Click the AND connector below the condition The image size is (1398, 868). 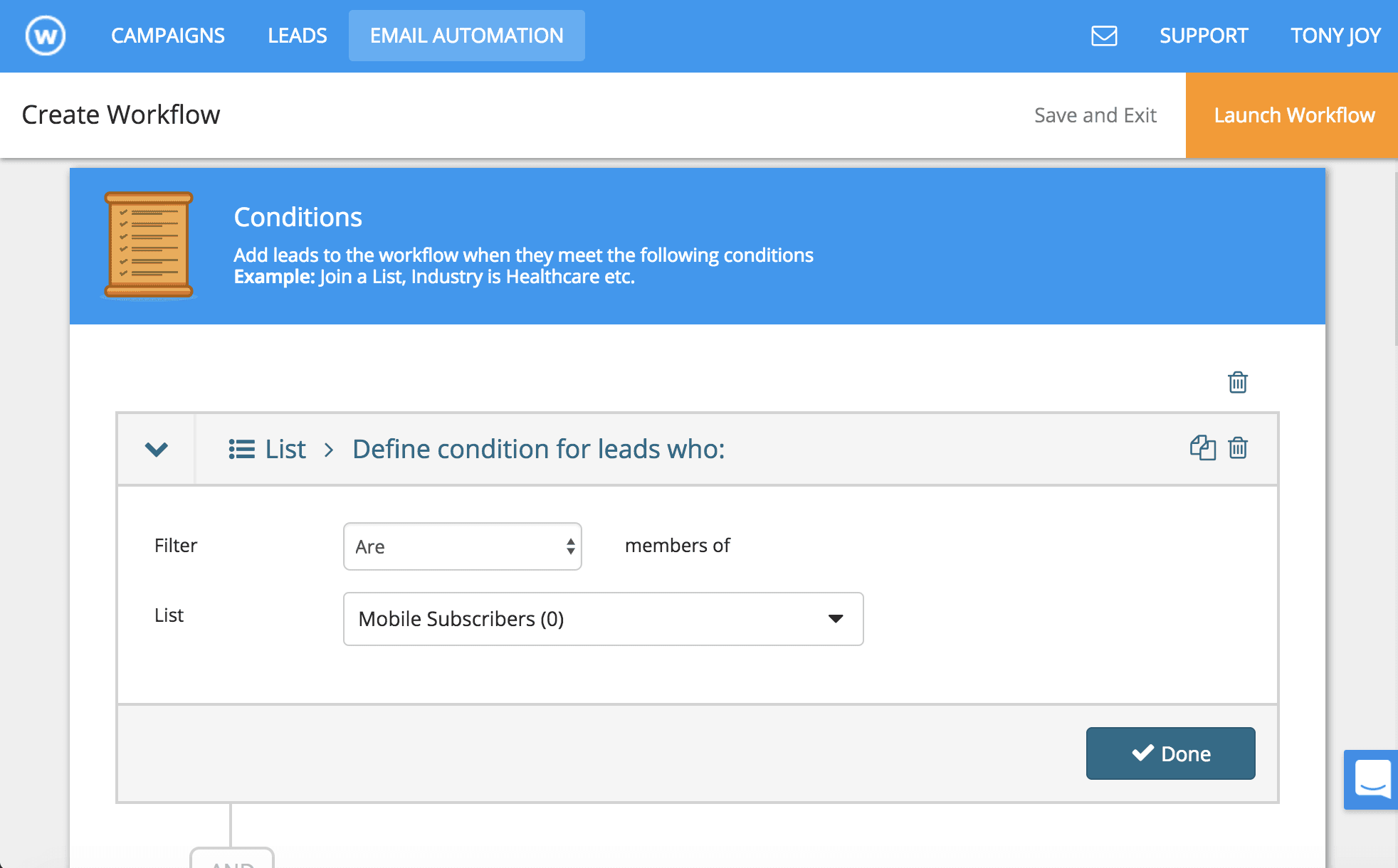pyautogui.click(x=232, y=859)
